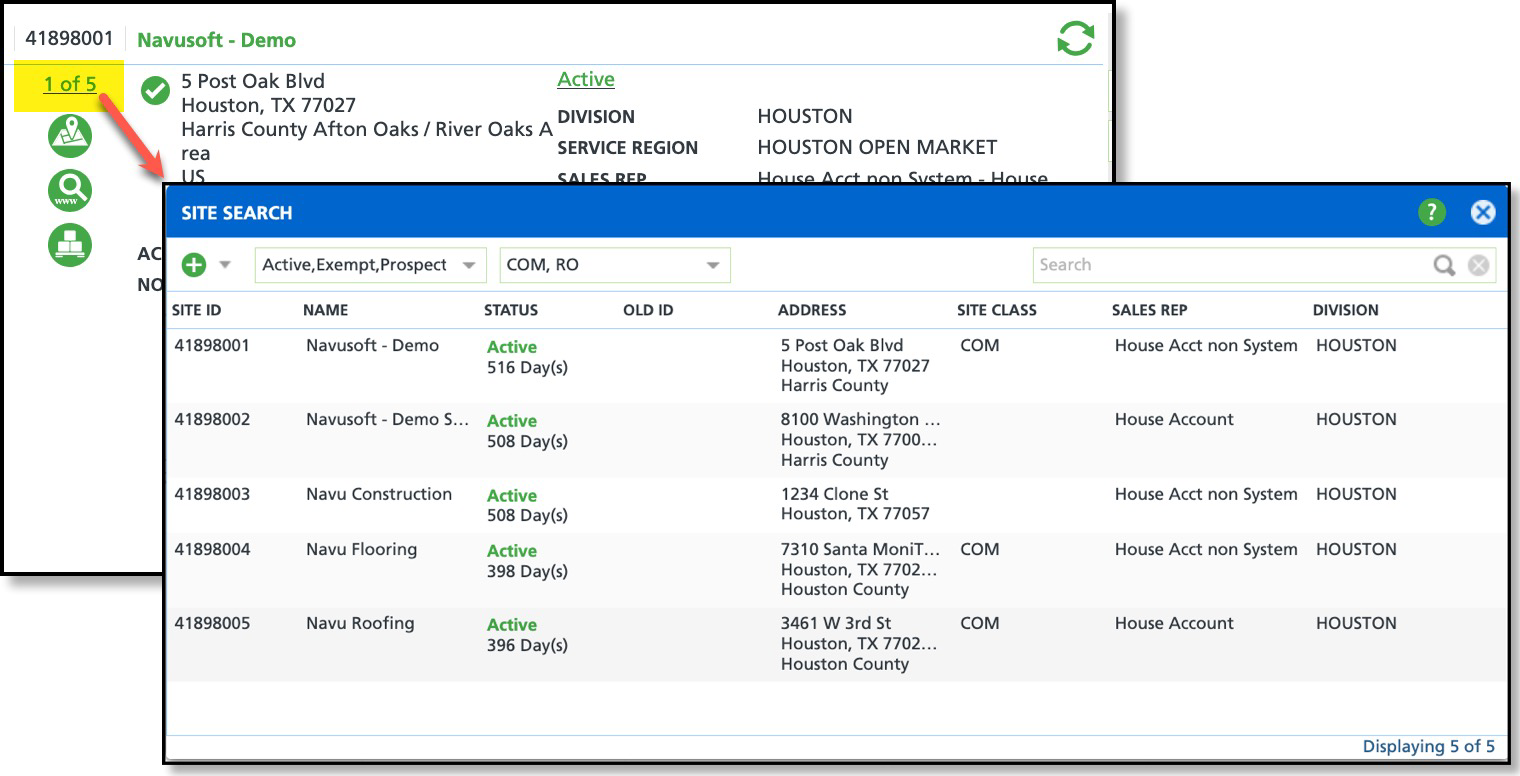Click the www web search icon
1520x776 pixels.
click(70, 190)
